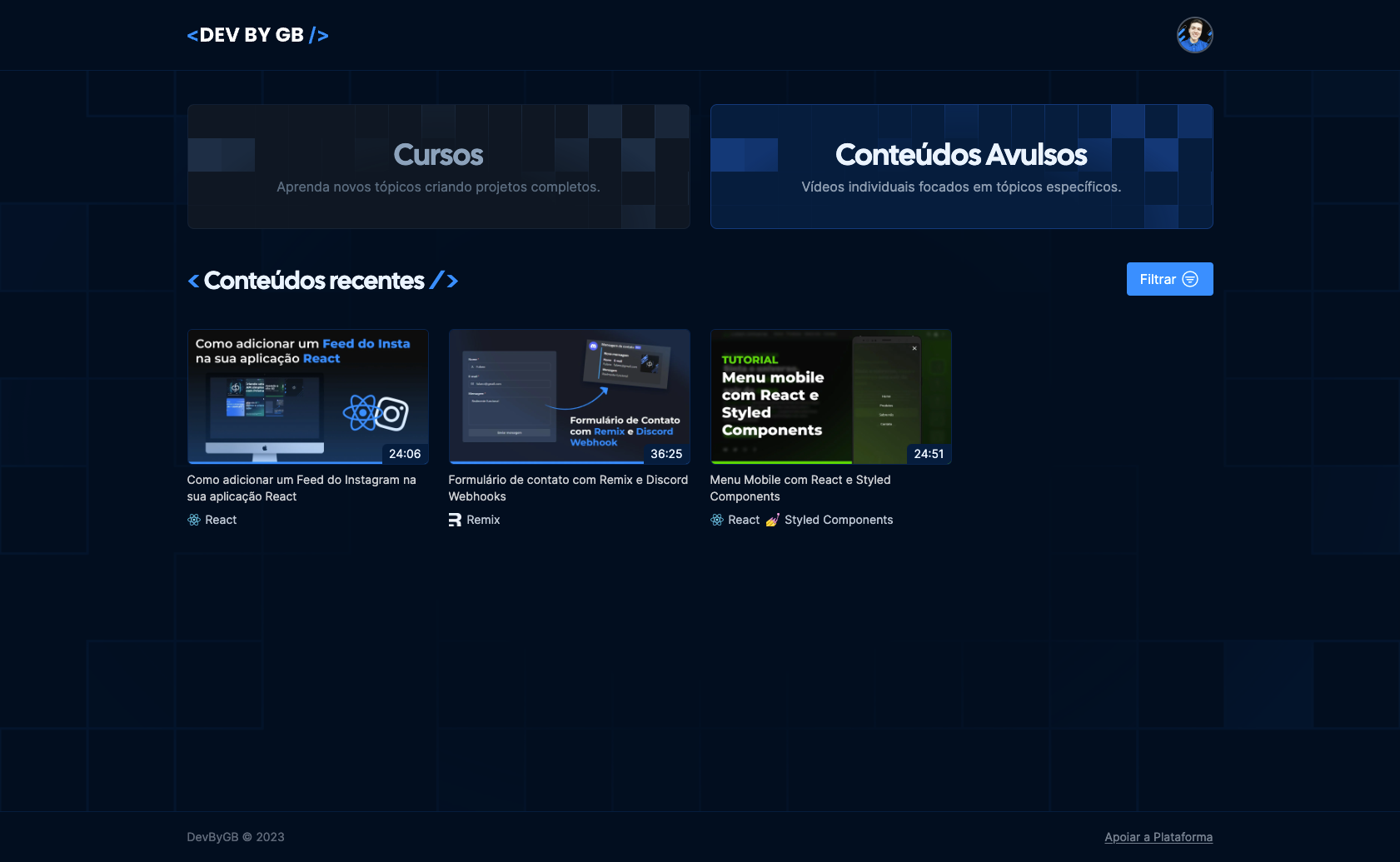Click the Remix icon under contact form video
The height and width of the screenshot is (862, 1400).
pos(455,520)
